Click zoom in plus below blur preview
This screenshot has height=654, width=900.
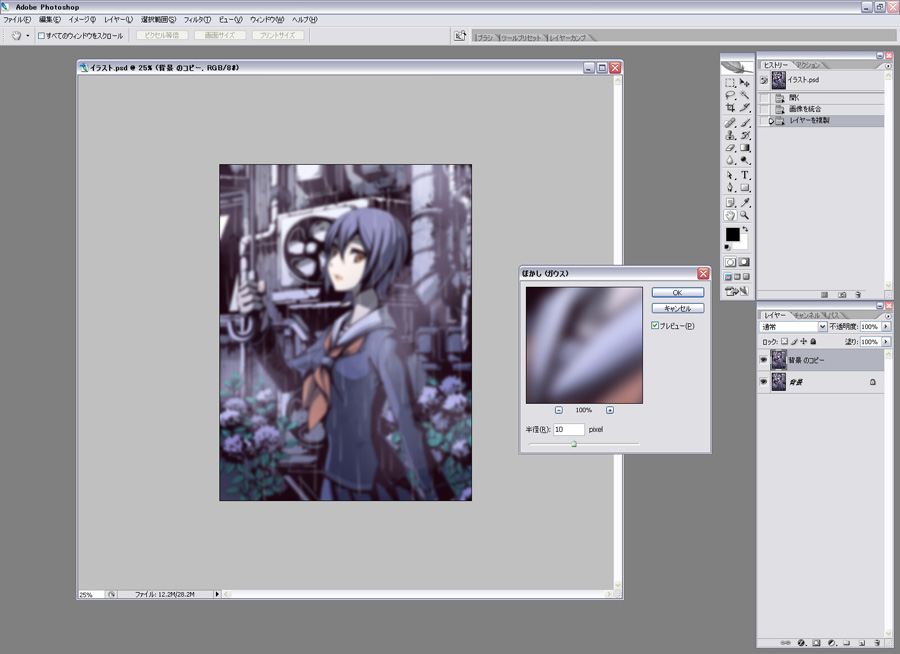point(610,410)
